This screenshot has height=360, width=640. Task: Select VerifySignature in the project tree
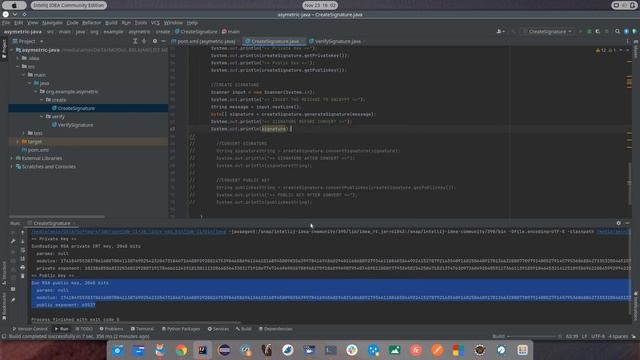75,125
